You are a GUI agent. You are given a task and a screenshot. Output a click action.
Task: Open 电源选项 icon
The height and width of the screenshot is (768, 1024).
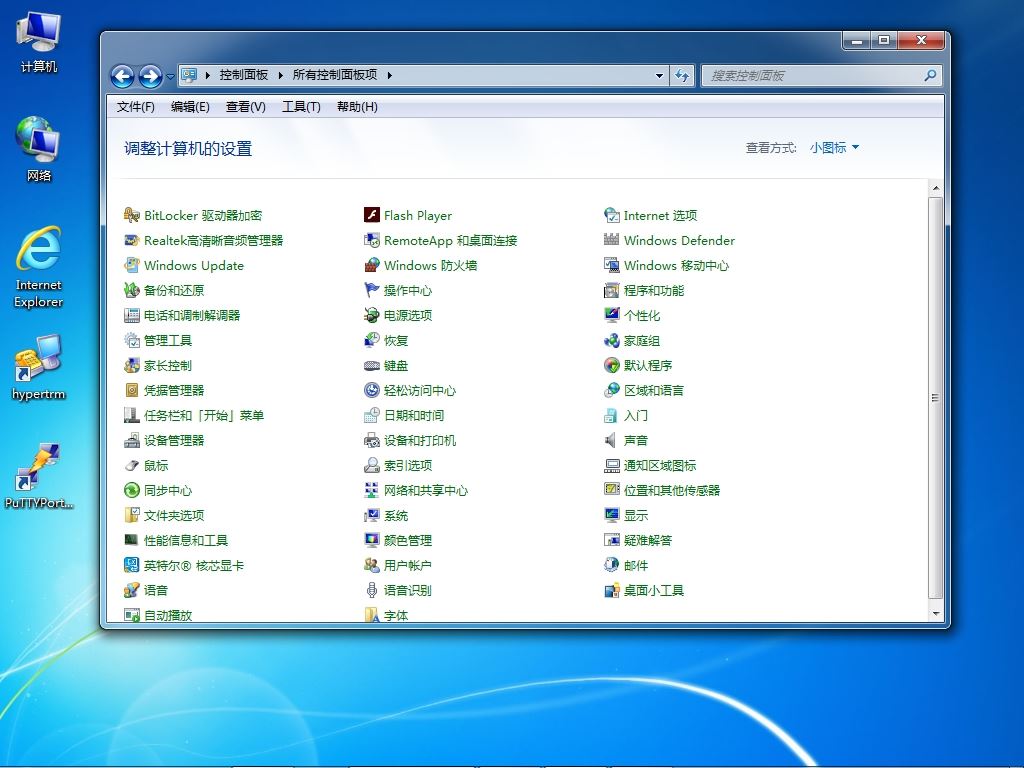[x=372, y=315]
